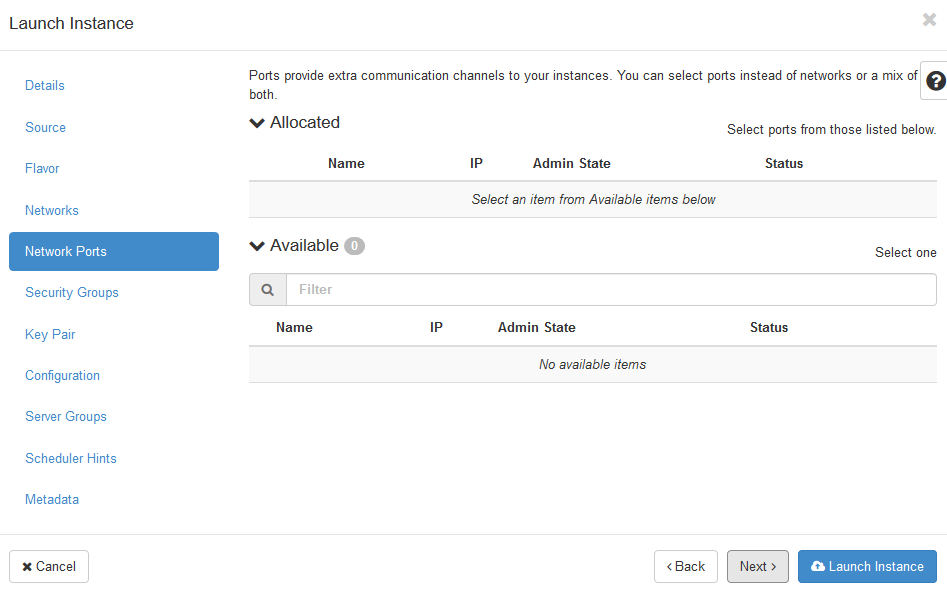This screenshot has width=947, height=591.
Task: Go to the Details step
Action: tap(45, 86)
